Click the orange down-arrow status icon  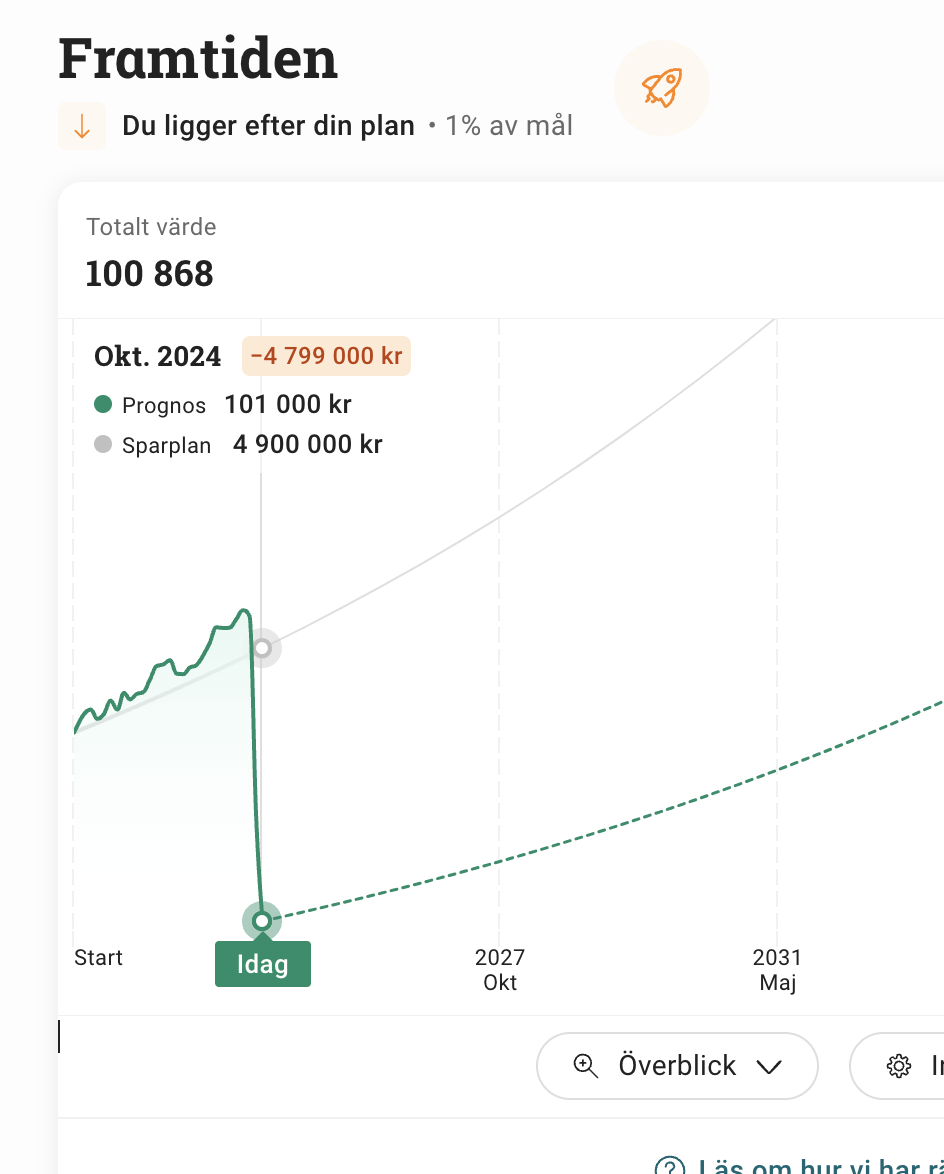82,126
